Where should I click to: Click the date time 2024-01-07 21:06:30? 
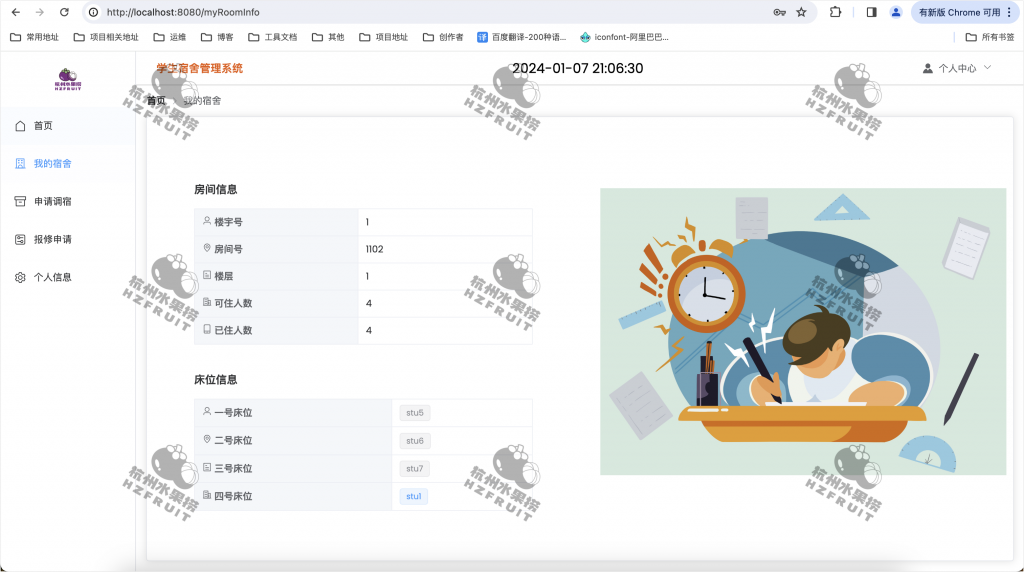pos(577,69)
